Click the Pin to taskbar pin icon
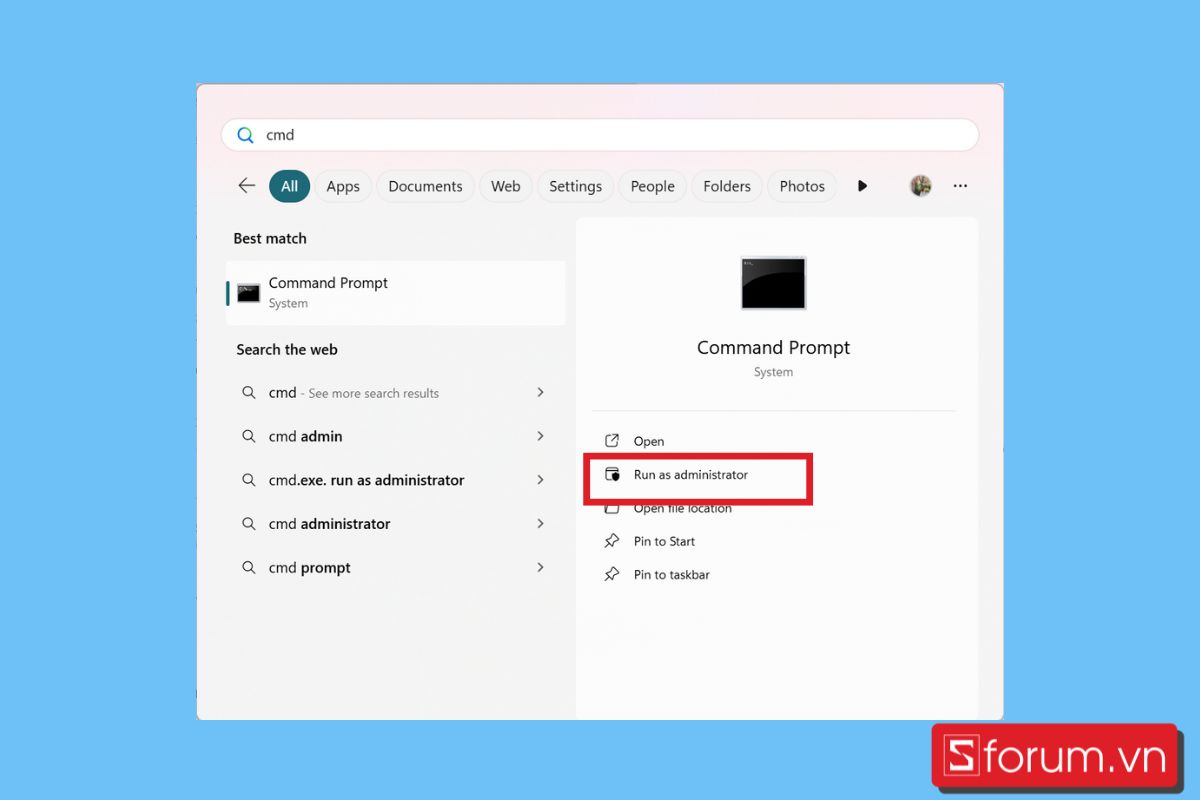1200x800 pixels. [x=614, y=574]
